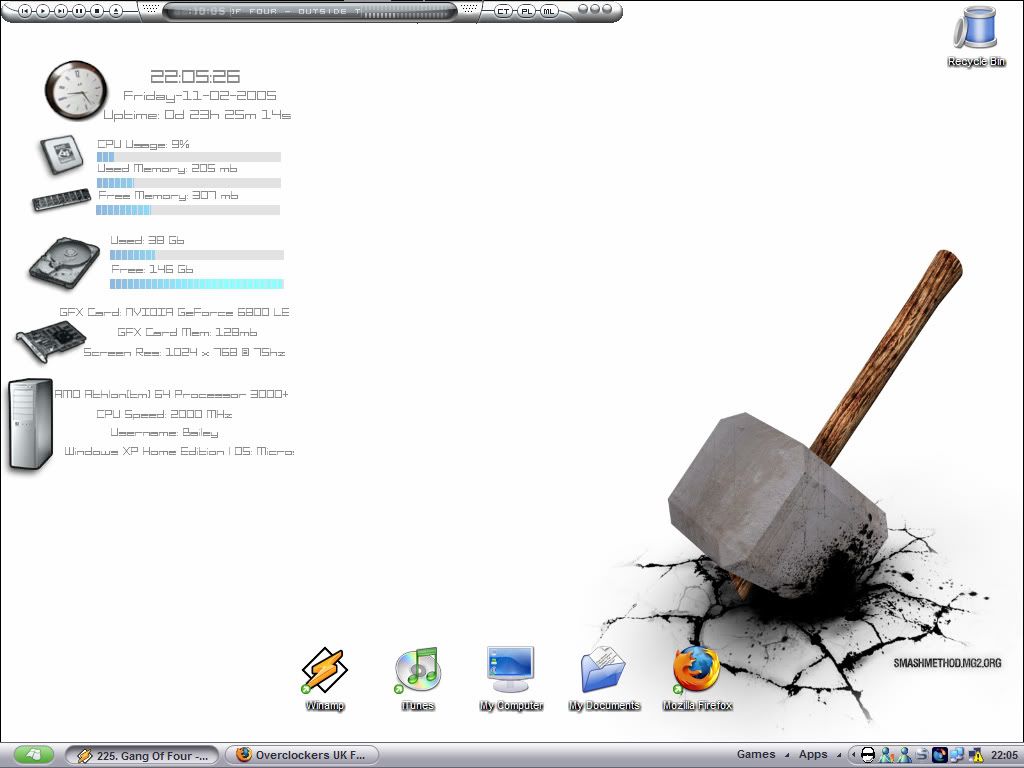Click the hard disk drive icon
Viewport: 1024px width, 768px height.
point(64,262)
